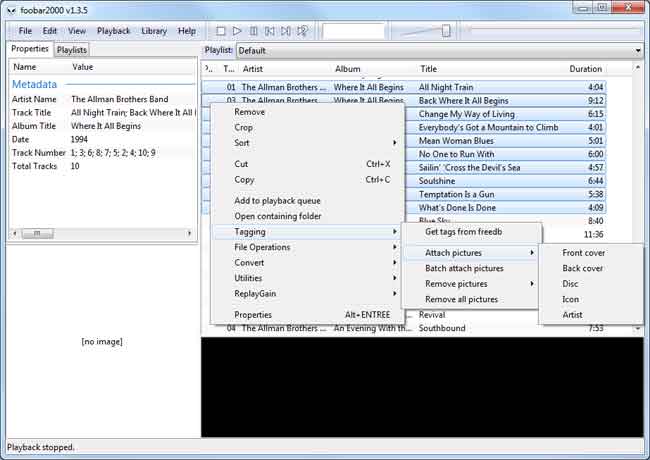Choose Icon picture type

pos(591,299)
